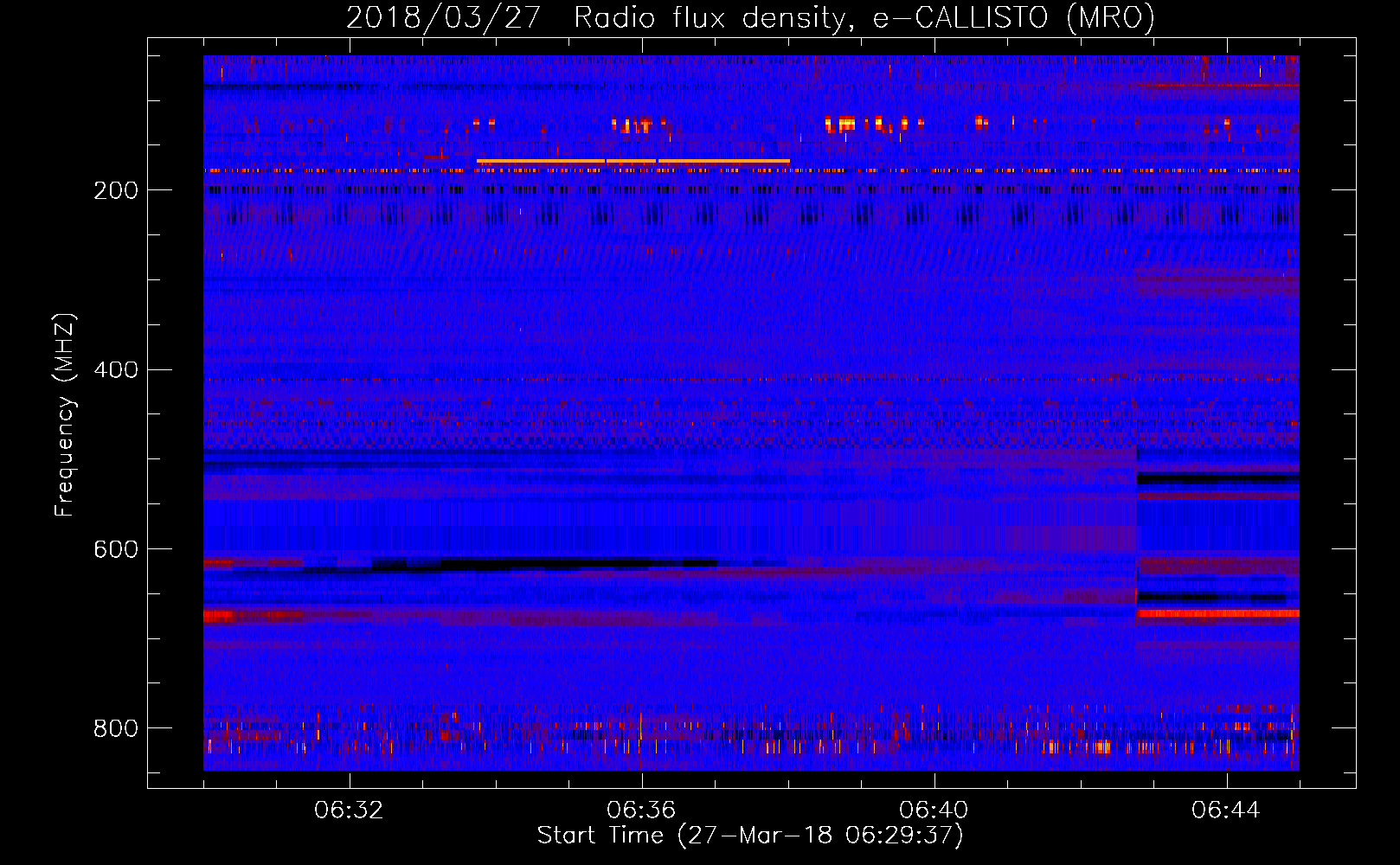Click the 06:44 time tick label
Viewport: 1400px width, 865px height.
1226,811
